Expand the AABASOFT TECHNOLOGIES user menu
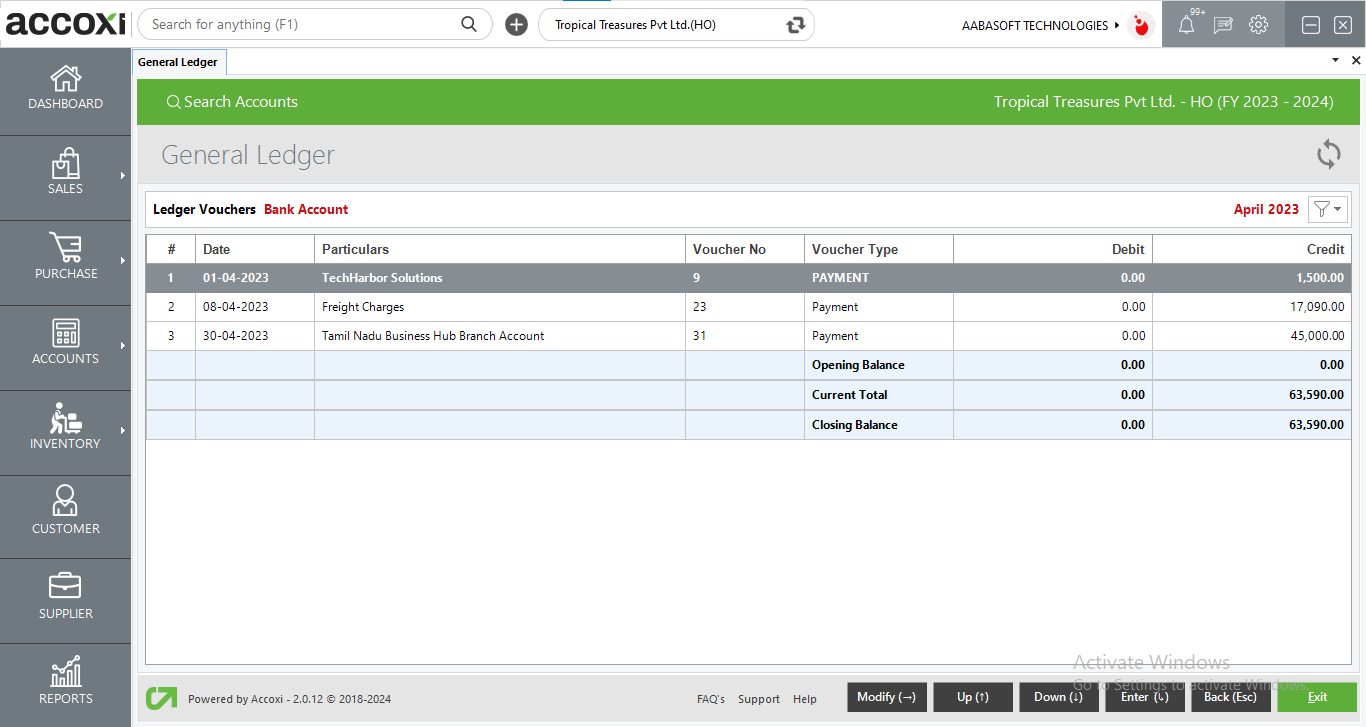 [x=1040, y=25]
